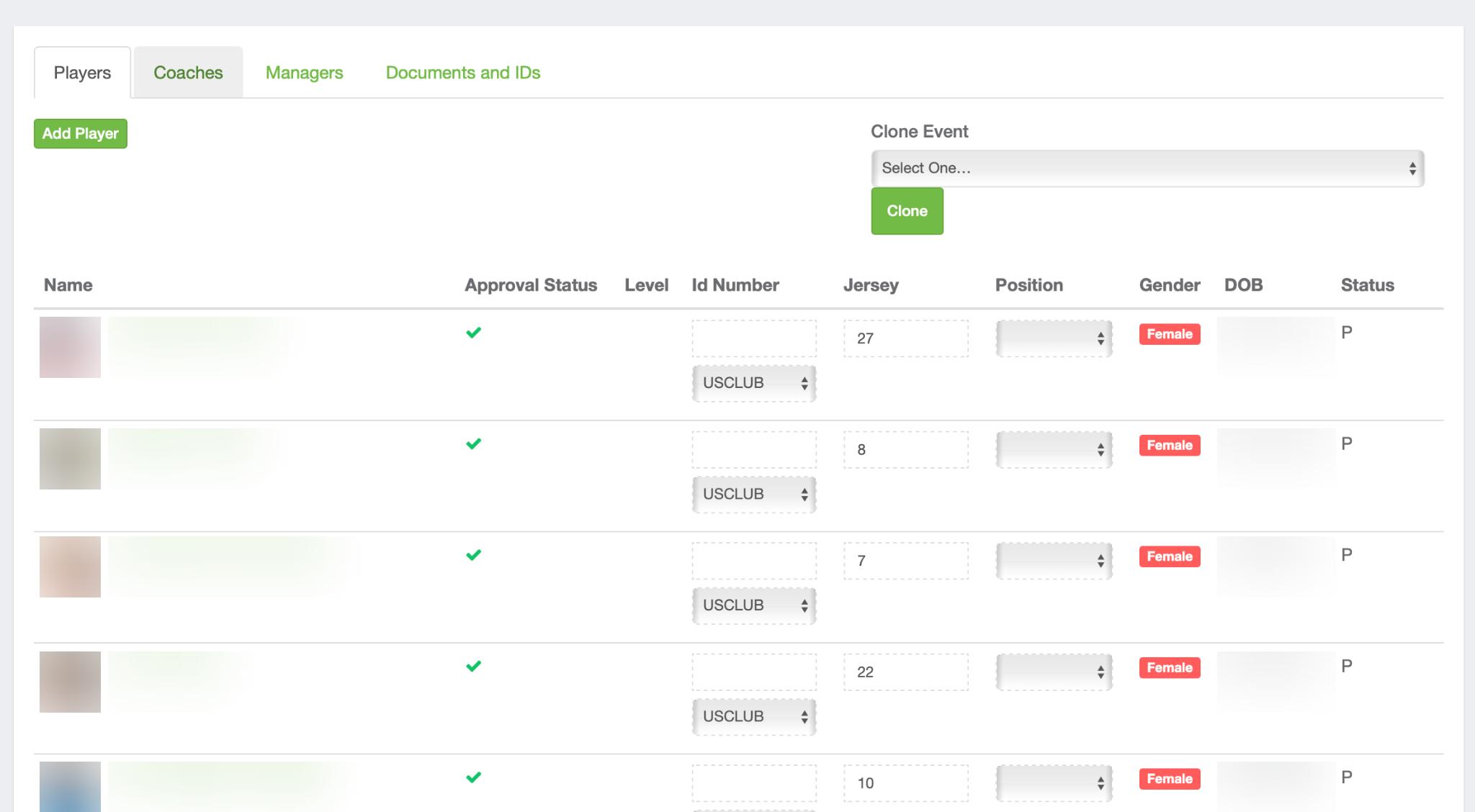This screenshot has height=812, width=1475.
Task: Open the Clone Event Select One dropdown
Action: tap(1147, 168)
